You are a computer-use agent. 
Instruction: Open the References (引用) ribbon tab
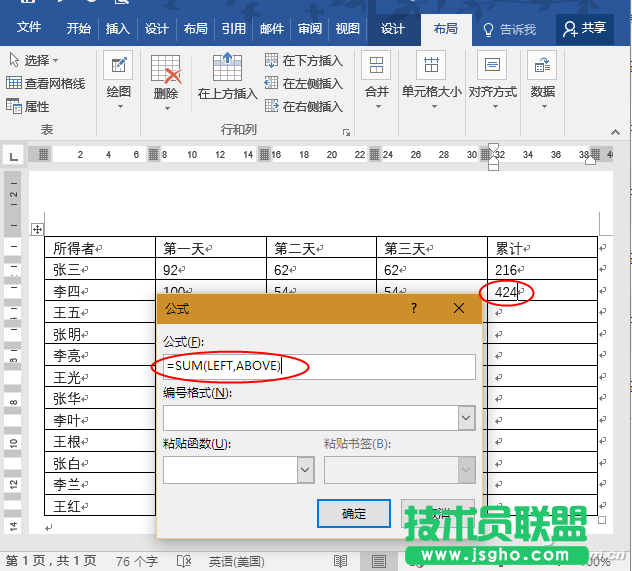pos(233,29)
